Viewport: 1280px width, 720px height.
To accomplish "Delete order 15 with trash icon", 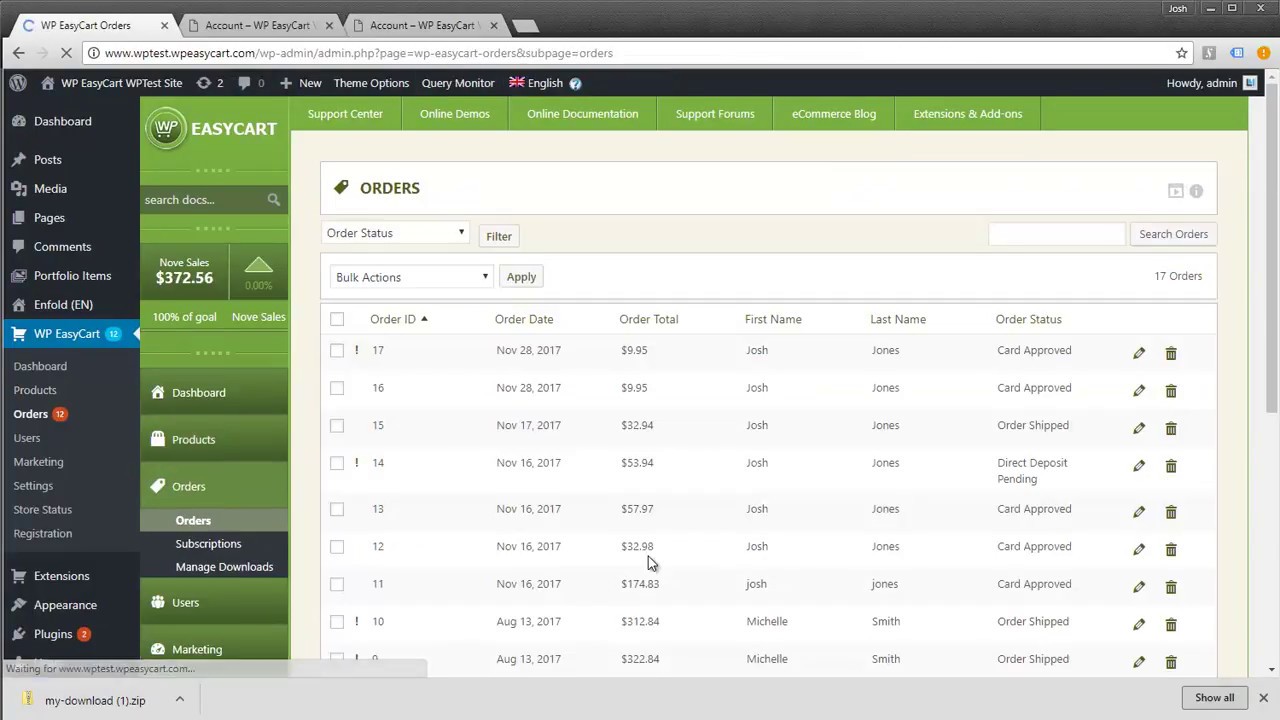I will click(1171, 428).
